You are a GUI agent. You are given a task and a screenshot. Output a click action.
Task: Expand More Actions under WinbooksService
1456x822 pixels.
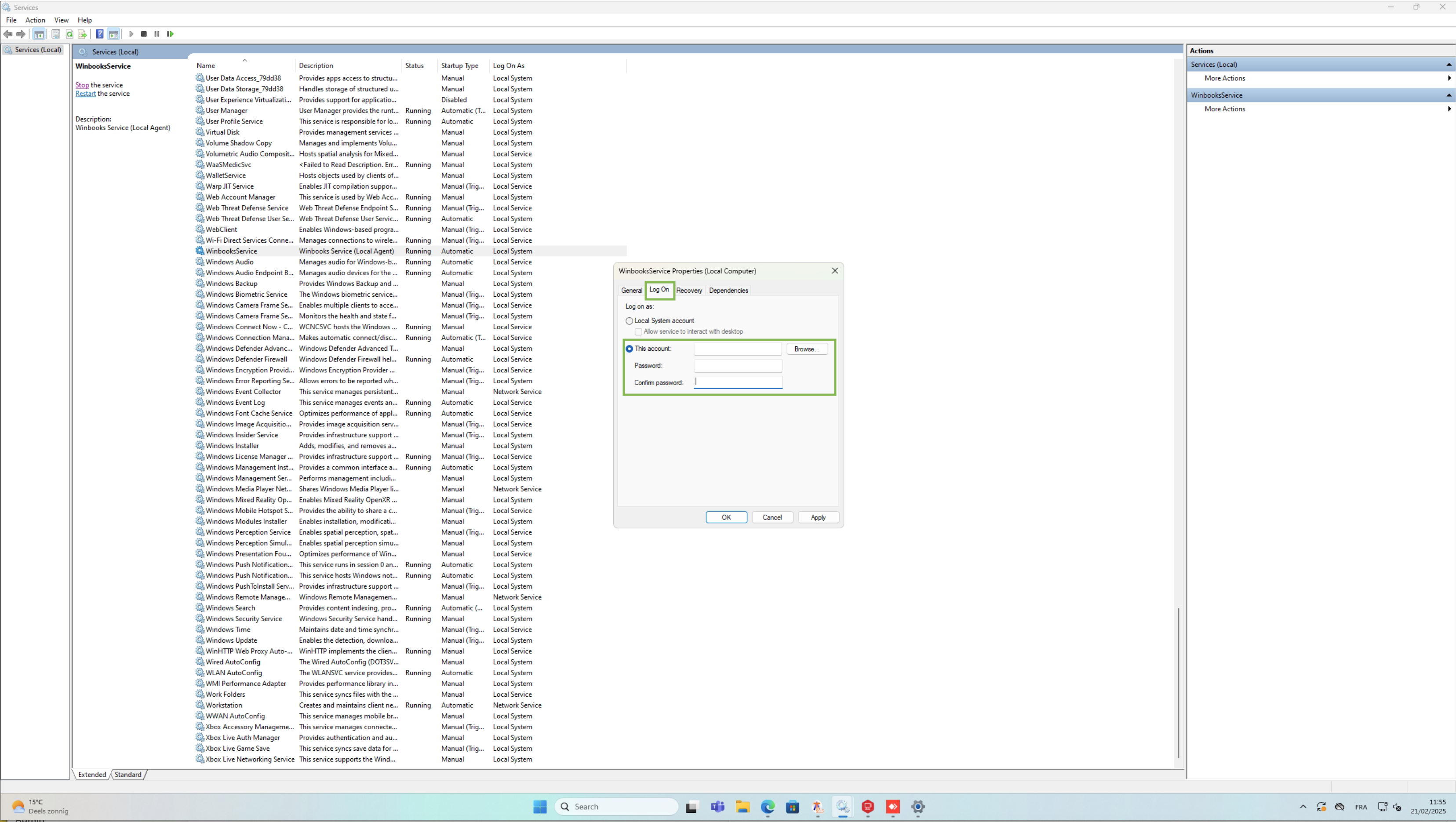click(x=1224, y=109)
